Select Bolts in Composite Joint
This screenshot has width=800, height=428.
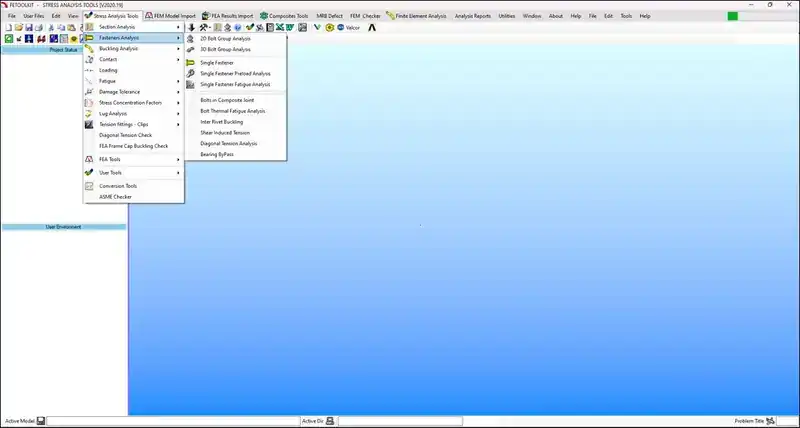(235, 100)
